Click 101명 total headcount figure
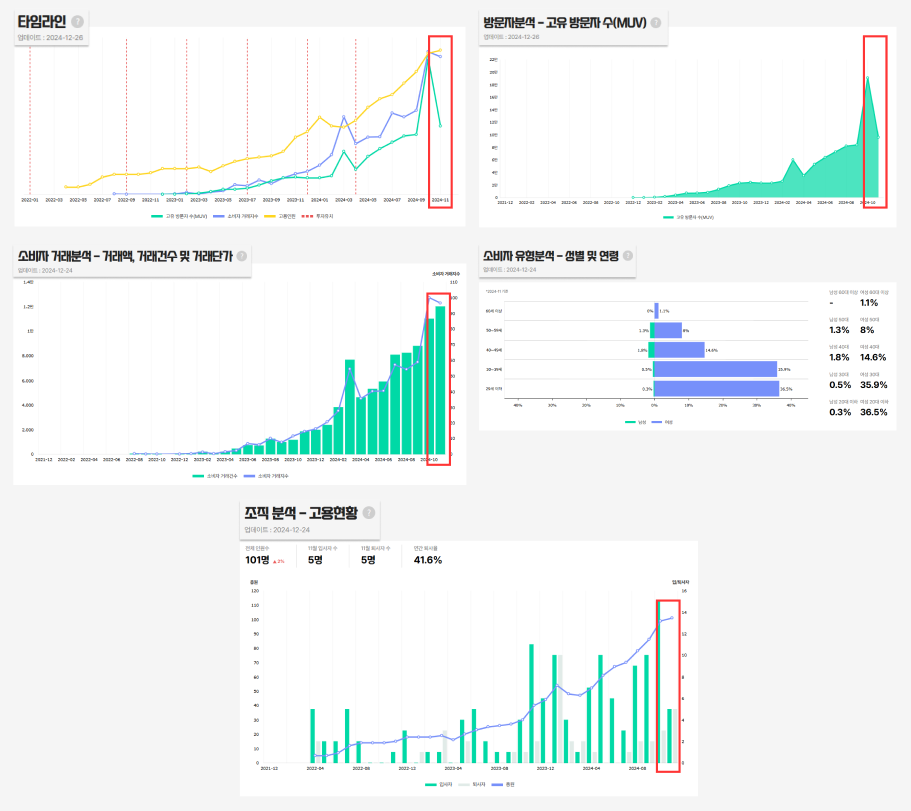The height and width of the screenshot is (811, 911). coord(257,559)
